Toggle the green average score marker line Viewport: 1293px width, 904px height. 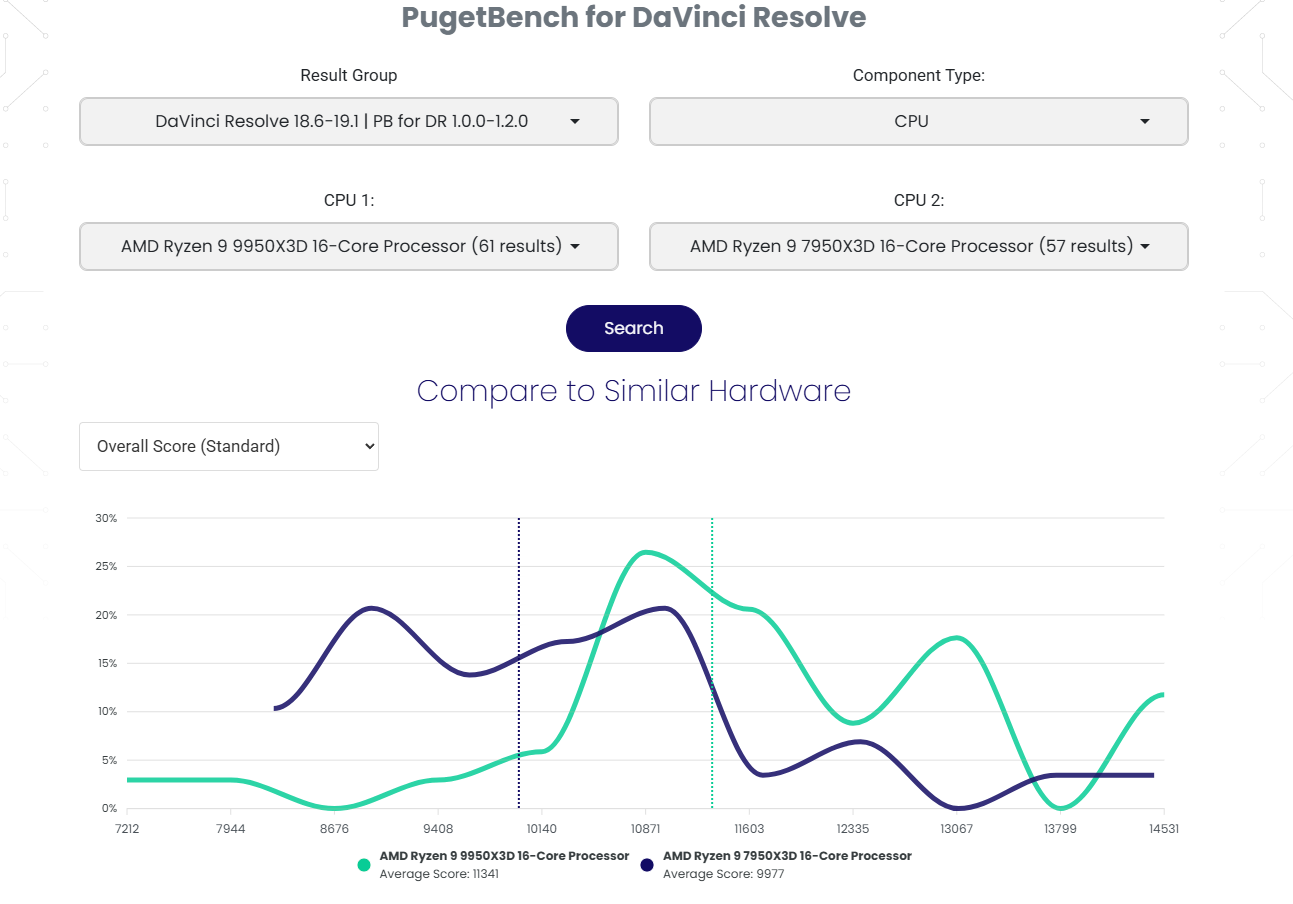[x=711, y=660]
